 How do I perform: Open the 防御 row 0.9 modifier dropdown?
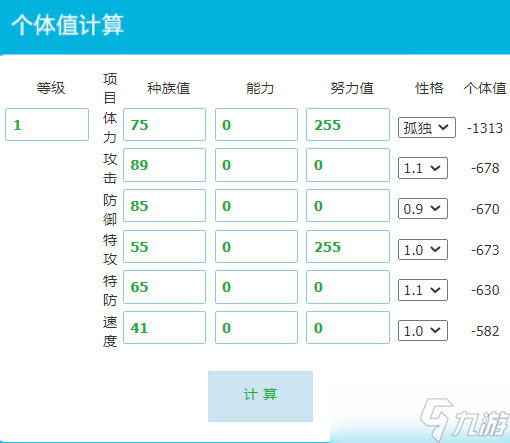(423, 209)
